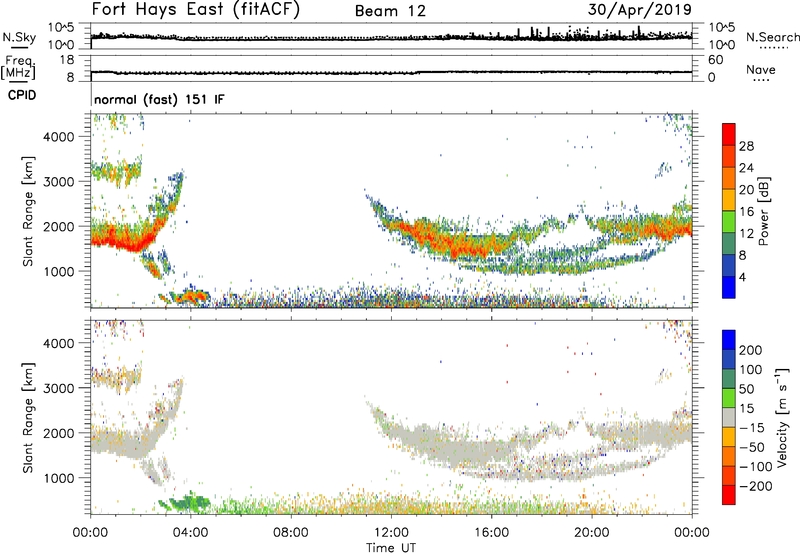Select 'Slant Range [km]' label of velocity panel
Screen dimensions: 800x554
(28, 417)
